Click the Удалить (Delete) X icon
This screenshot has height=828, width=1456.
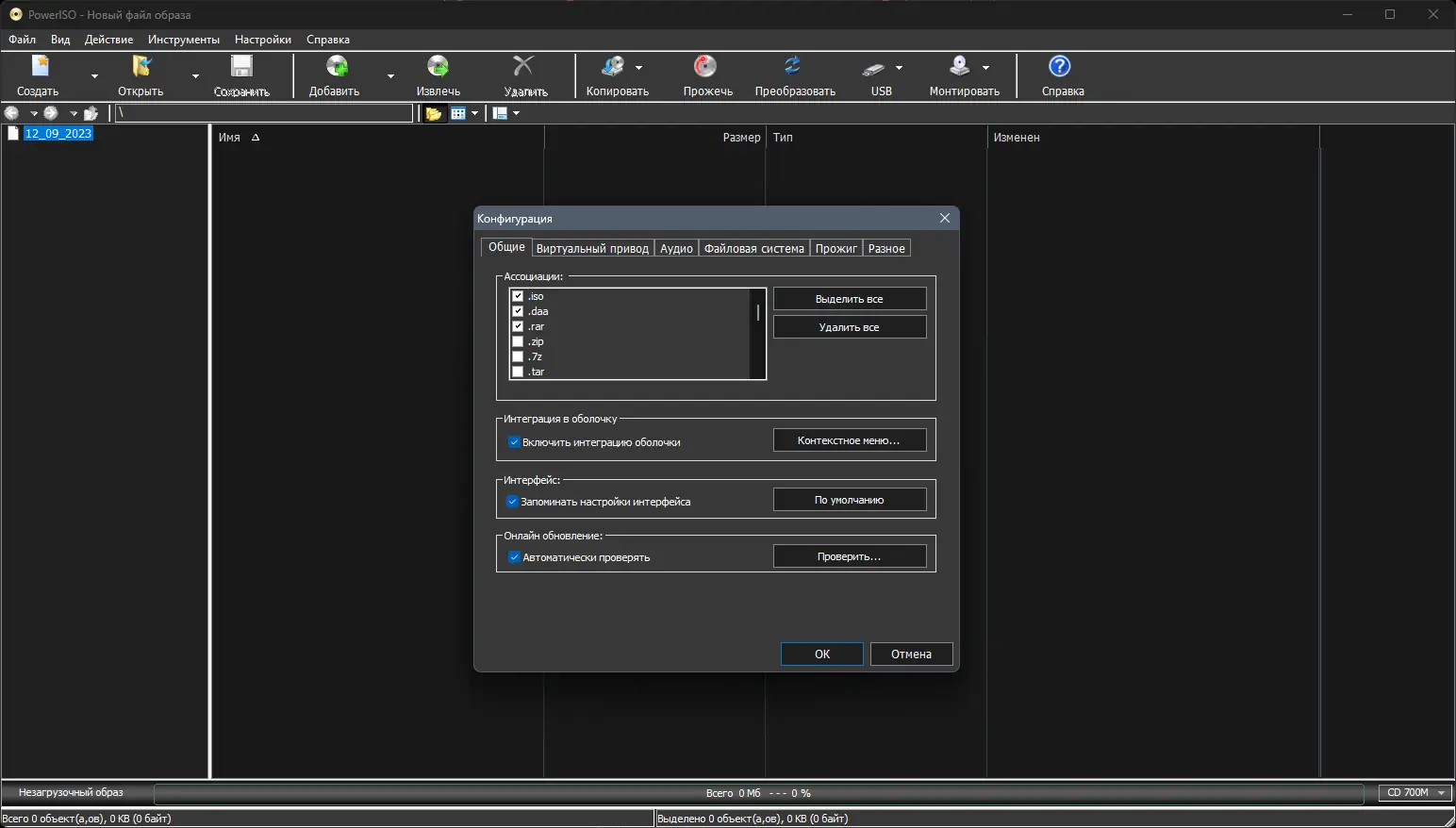point(523,65)
